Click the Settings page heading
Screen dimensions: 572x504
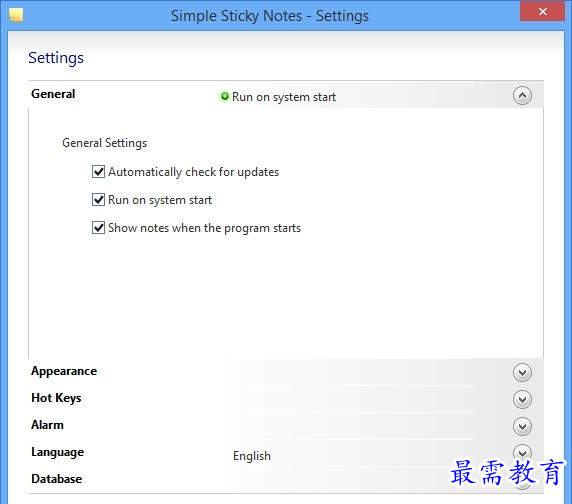click(x=56, y=58)
